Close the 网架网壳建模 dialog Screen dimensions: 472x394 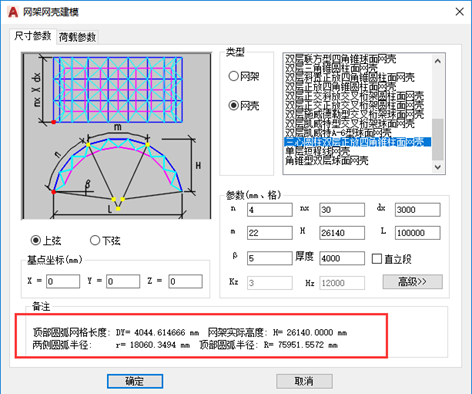click(x=460, y=12)
